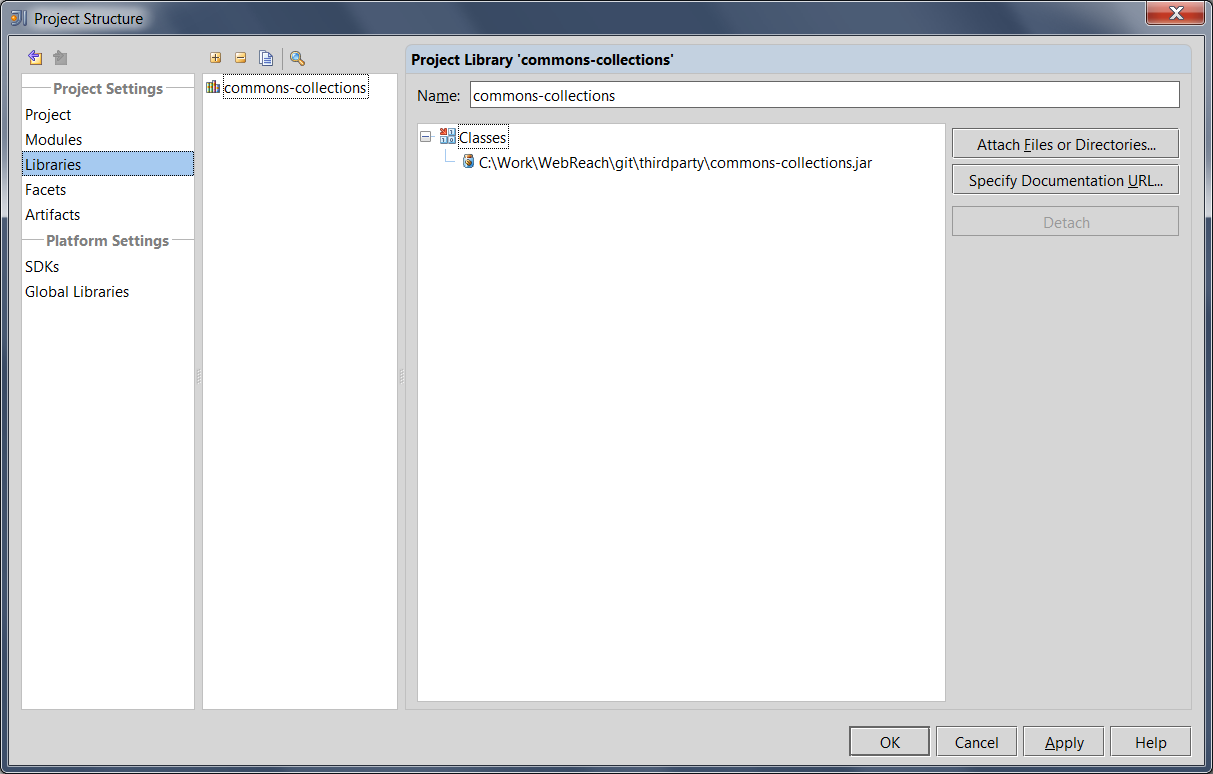Click Attach Files or Directories button
The height and width of the screenshot is (774, 1213).
(1066, 144)
